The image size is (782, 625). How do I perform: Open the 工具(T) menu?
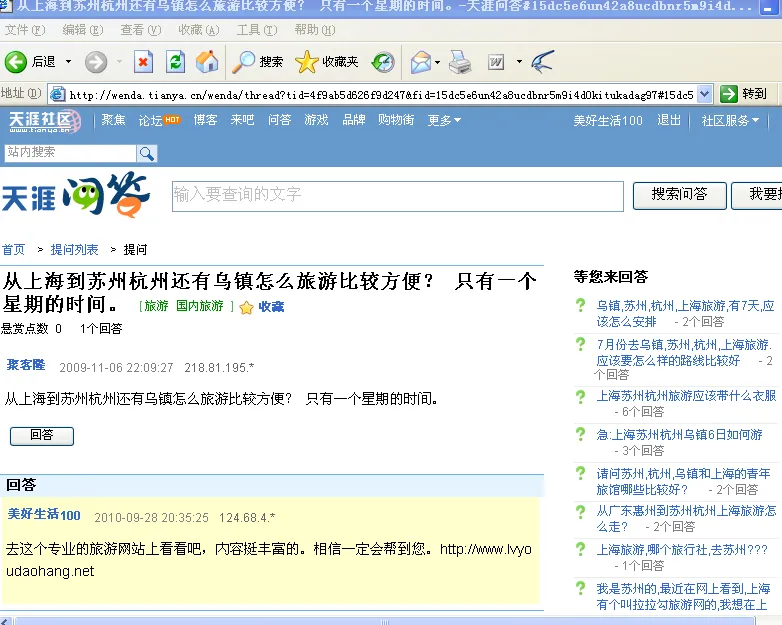point(256,30)
